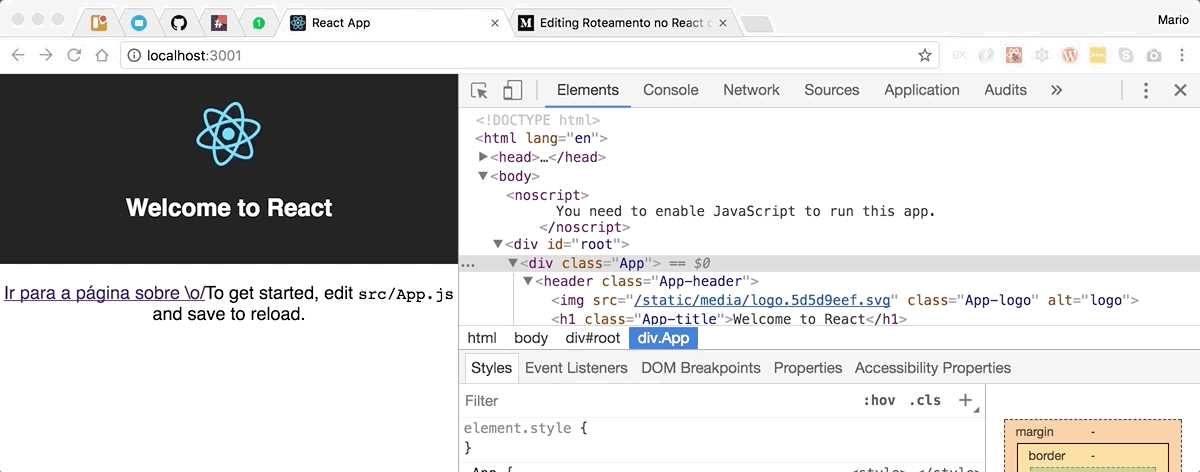This screenshot has width=1200, height=472.
Task: Toggle the .cls class editor
Action: (x=925, y=400)
